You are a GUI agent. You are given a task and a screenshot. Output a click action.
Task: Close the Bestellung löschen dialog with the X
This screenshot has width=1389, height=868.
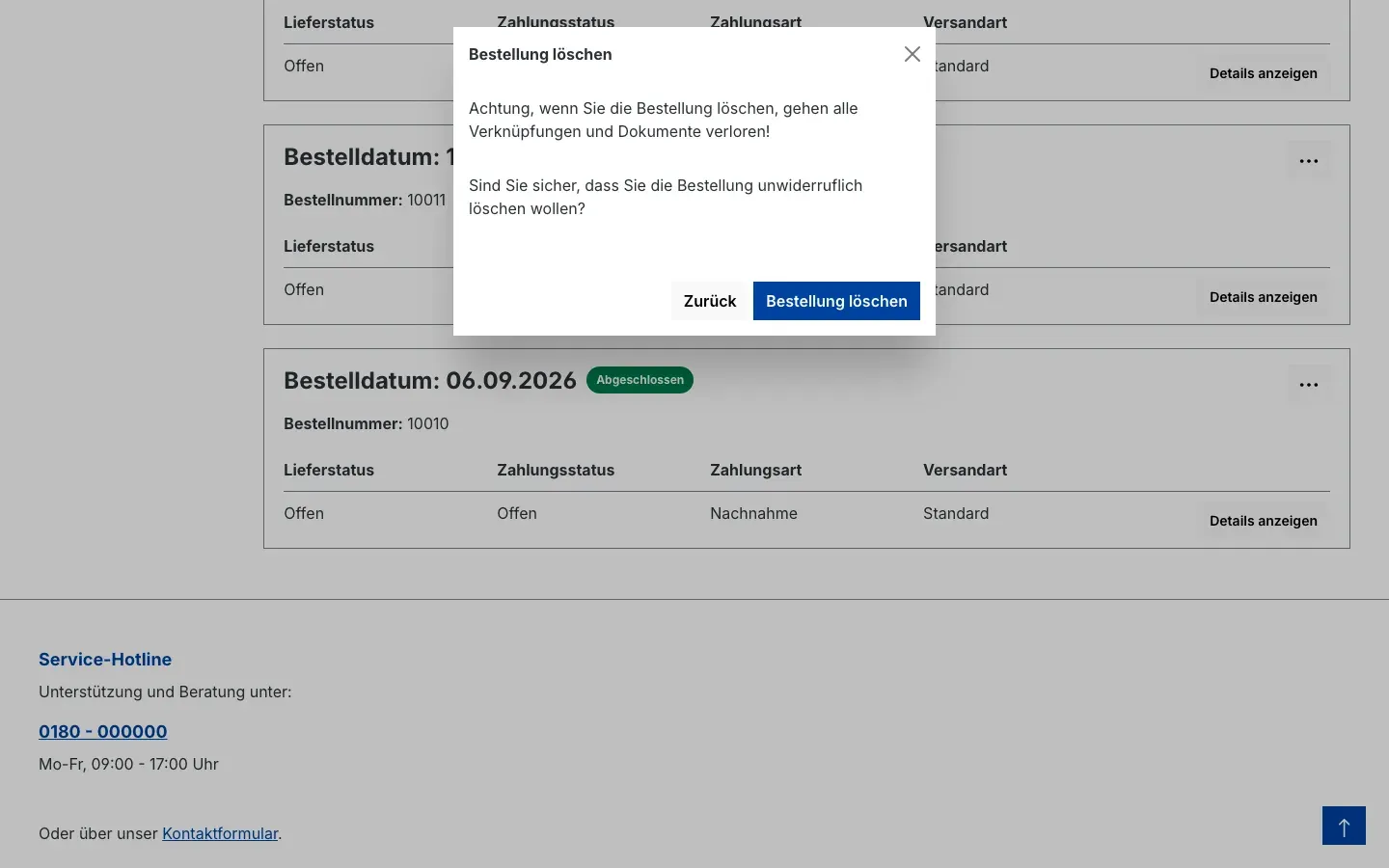click(x=912, y=54)
